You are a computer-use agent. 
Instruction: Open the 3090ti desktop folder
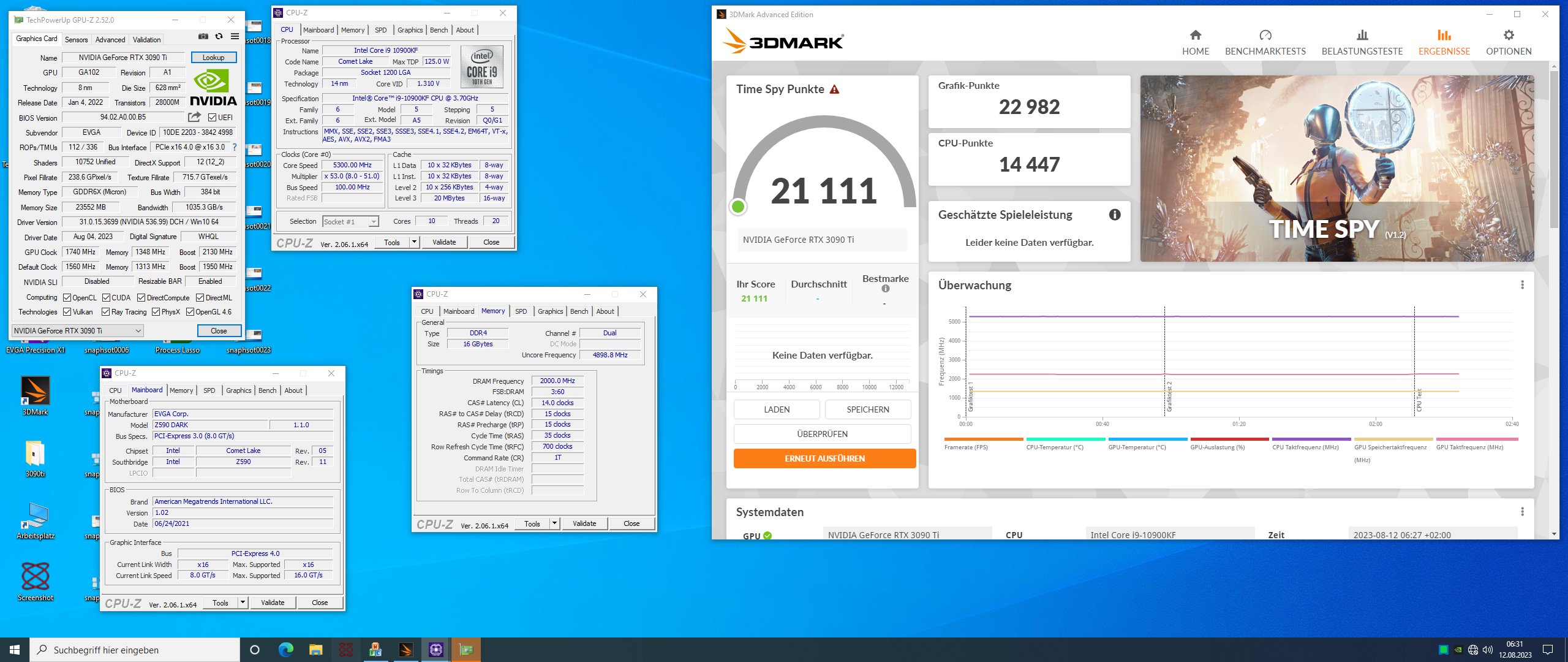35,458
